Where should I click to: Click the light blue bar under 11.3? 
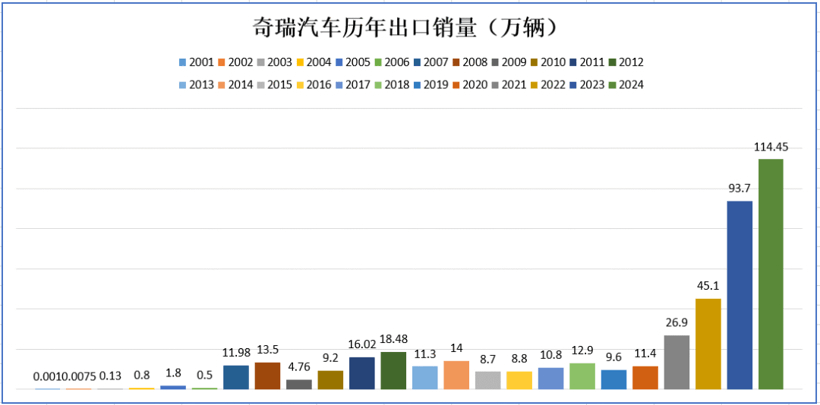pos(425,378)
